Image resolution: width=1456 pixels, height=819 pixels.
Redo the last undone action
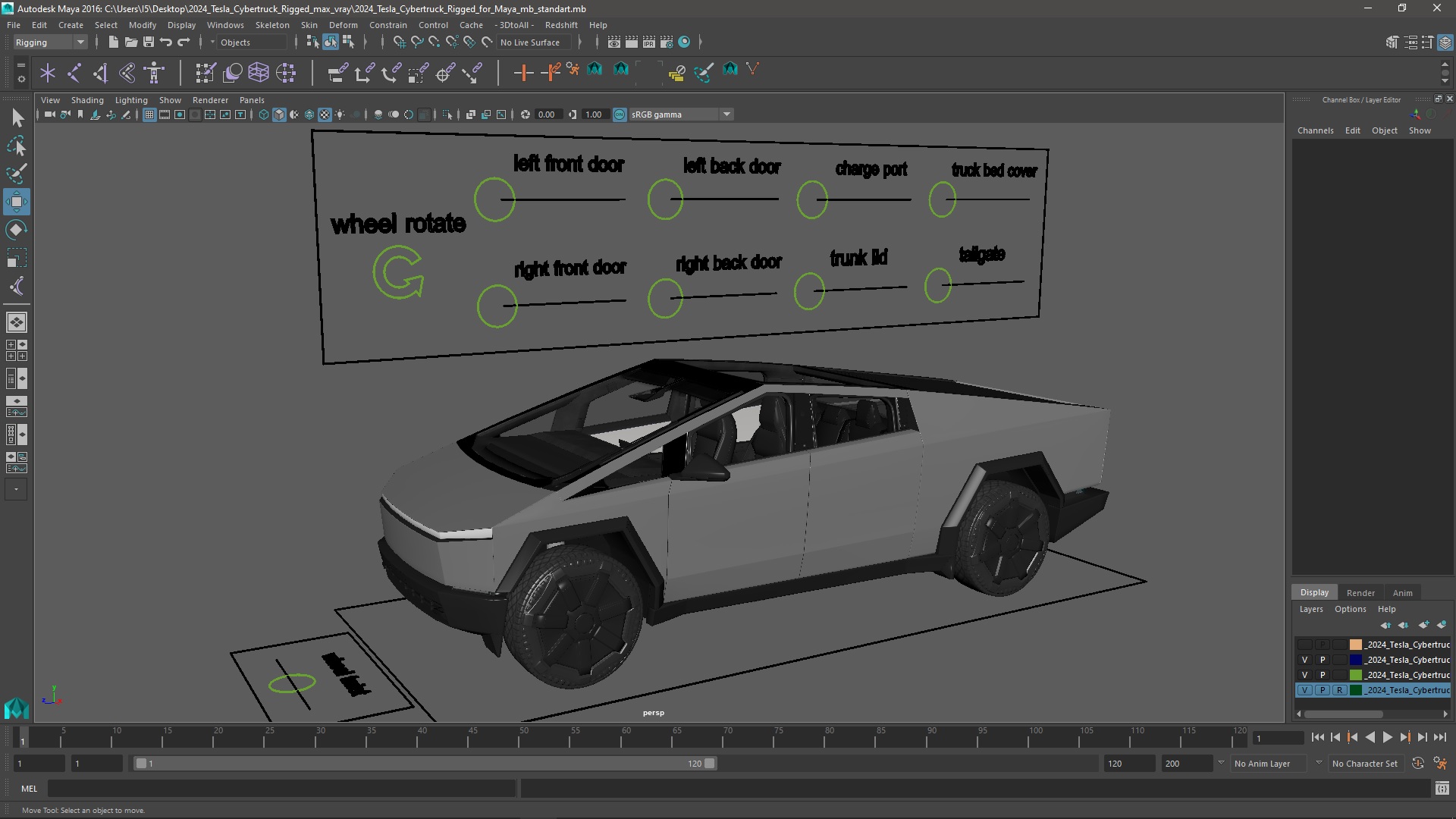183,42
